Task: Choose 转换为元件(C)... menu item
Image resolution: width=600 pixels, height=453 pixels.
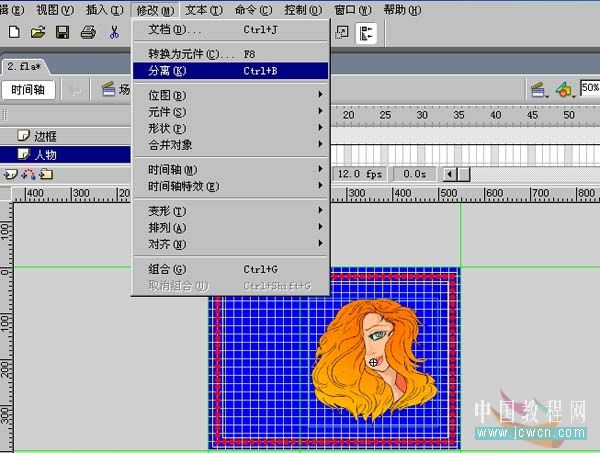Action: 230,54
